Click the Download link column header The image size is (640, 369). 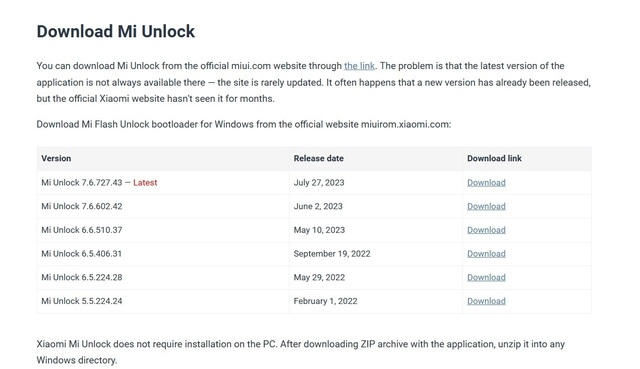(494, 158)
